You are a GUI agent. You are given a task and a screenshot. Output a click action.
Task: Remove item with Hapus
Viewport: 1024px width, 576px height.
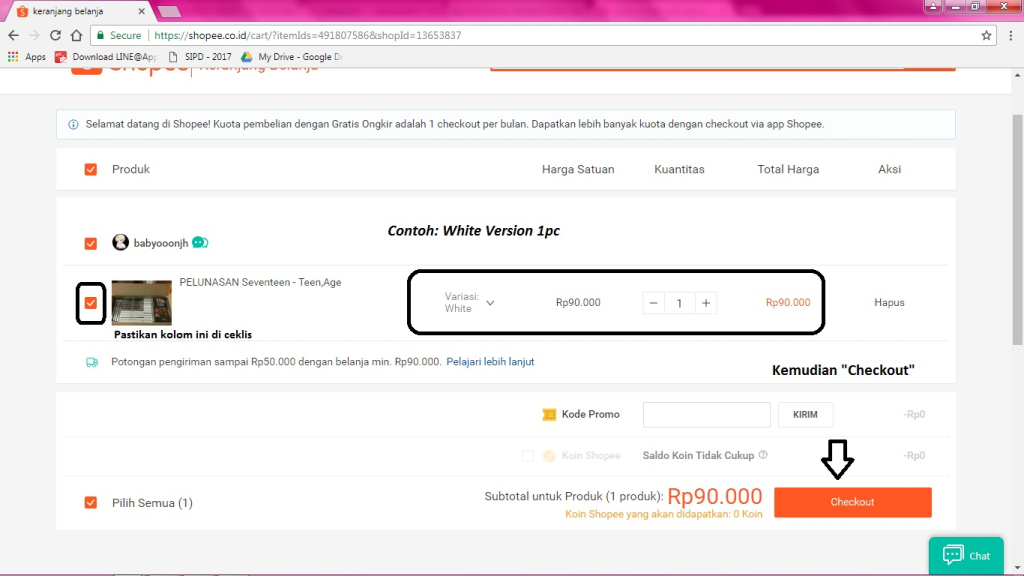click(x=889, y=302)
